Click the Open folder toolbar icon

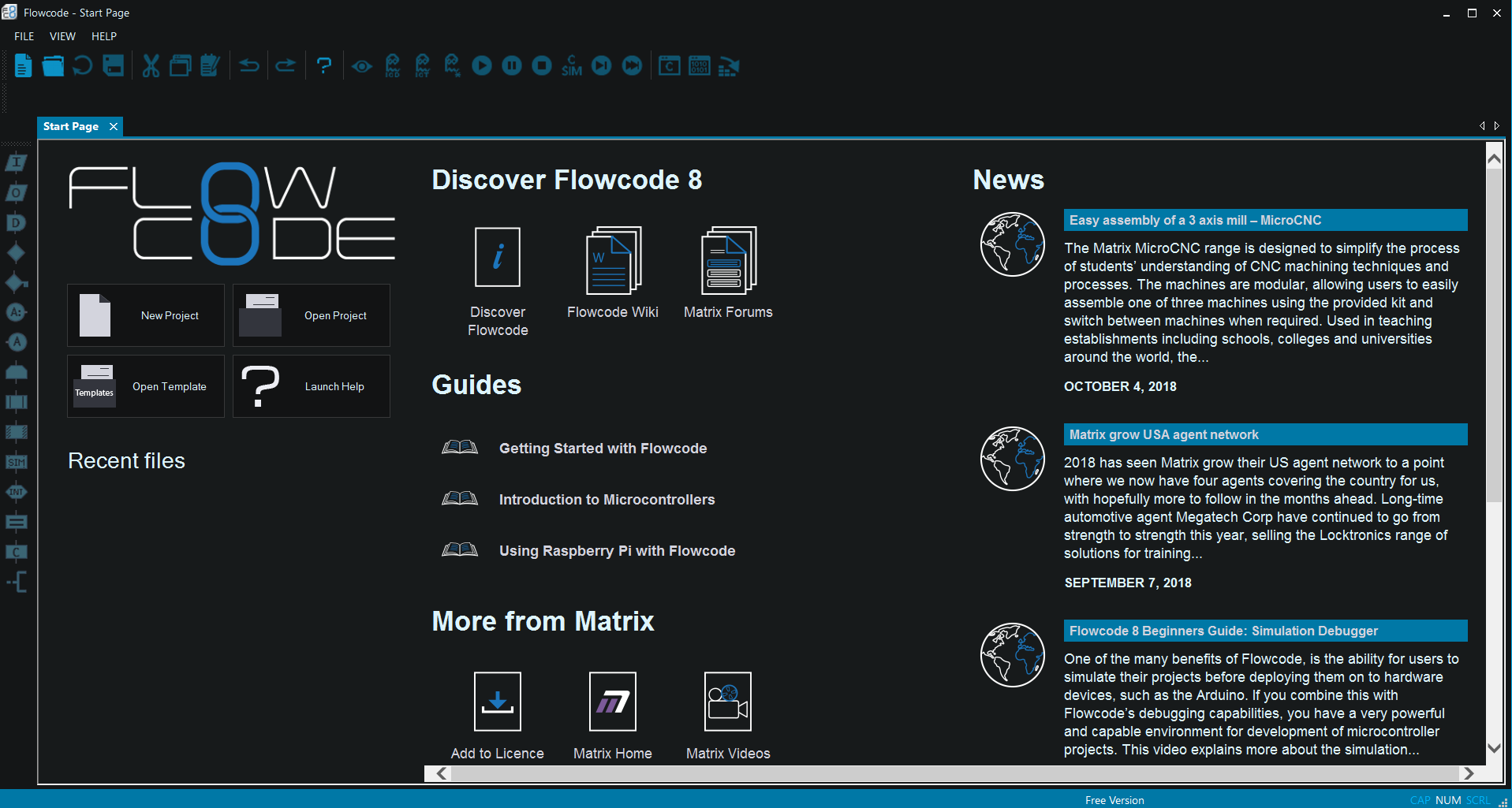[x=53, y=66]
